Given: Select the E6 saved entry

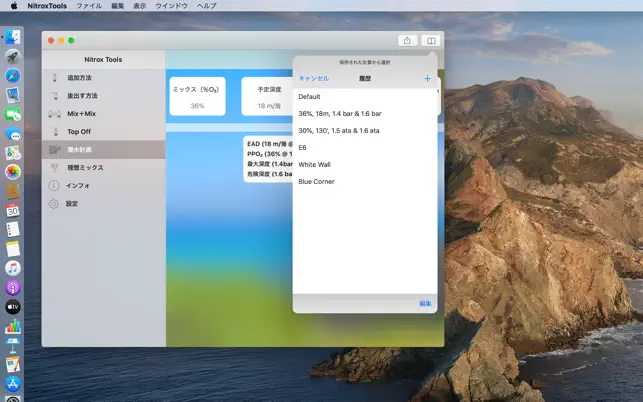Looking at the screenshot, I should [365, 148].
